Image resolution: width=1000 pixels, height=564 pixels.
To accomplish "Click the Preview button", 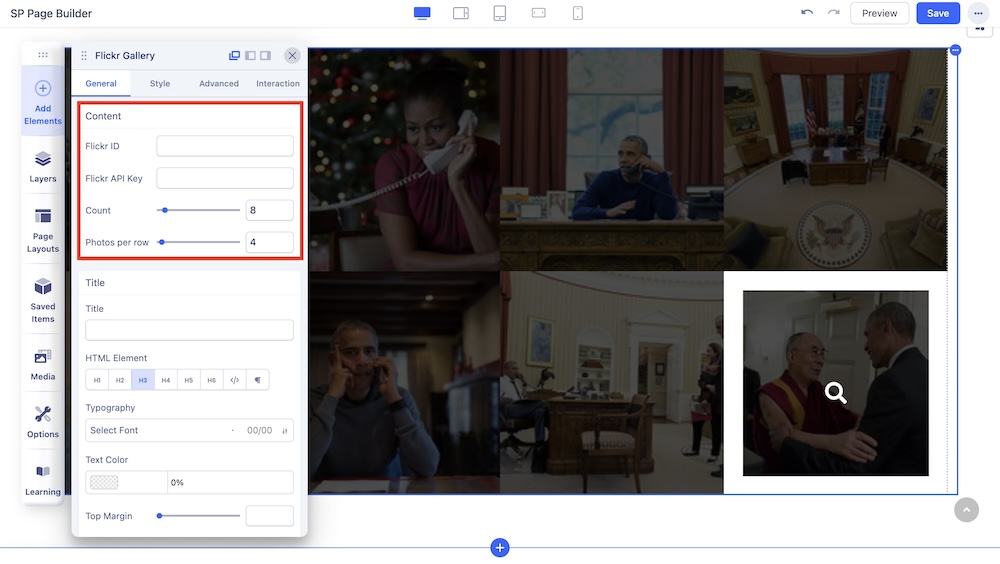I will [x=879, y=13].
